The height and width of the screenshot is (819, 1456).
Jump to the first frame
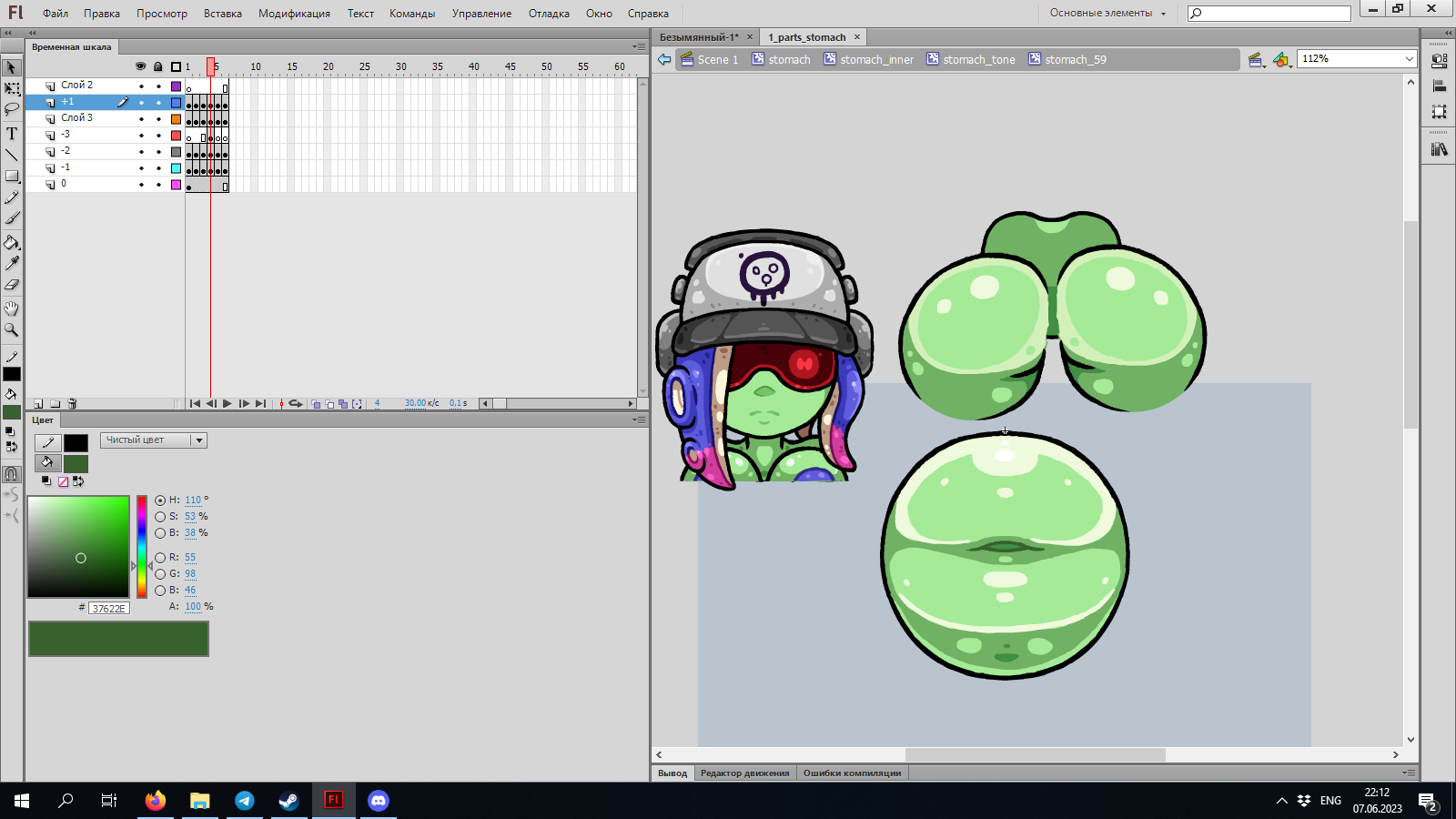click(x=195, y=404)
